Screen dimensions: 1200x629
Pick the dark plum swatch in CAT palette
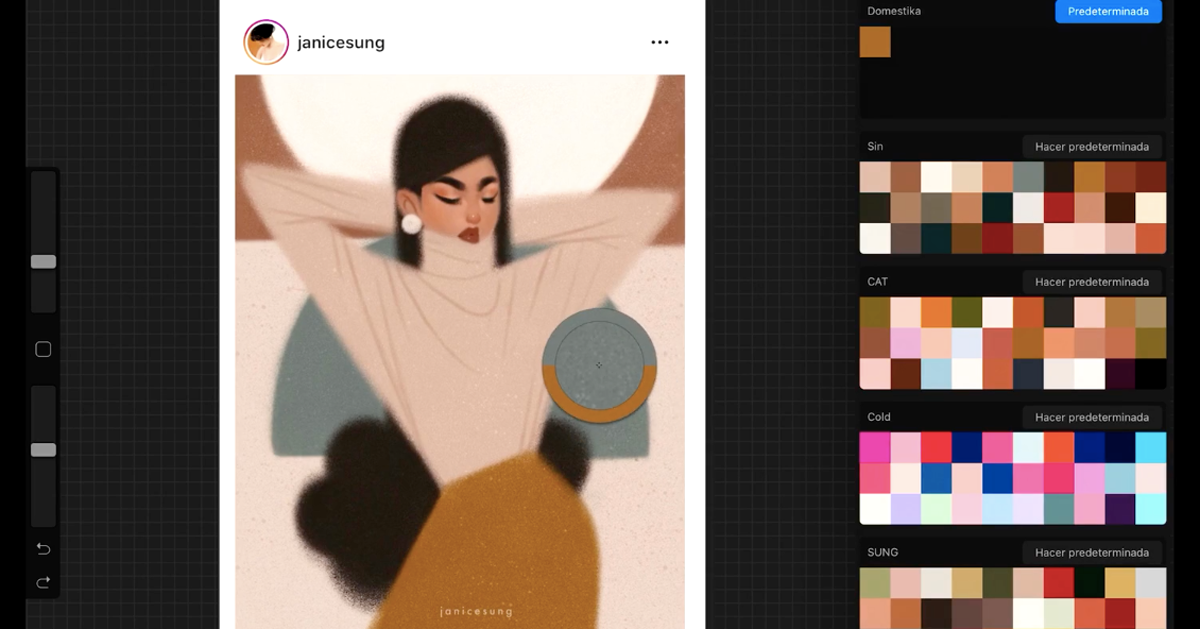(x=1120, y=374)
